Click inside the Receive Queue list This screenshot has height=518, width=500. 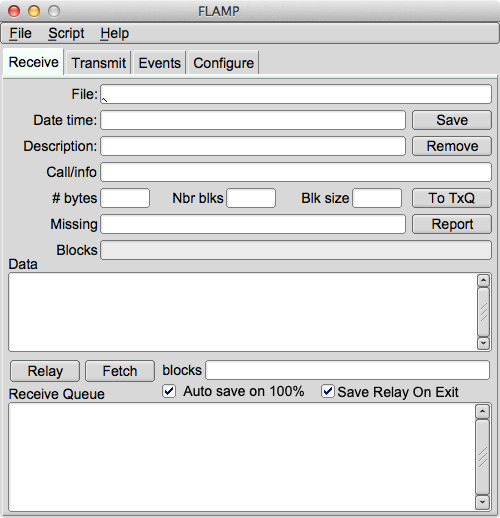242,457
